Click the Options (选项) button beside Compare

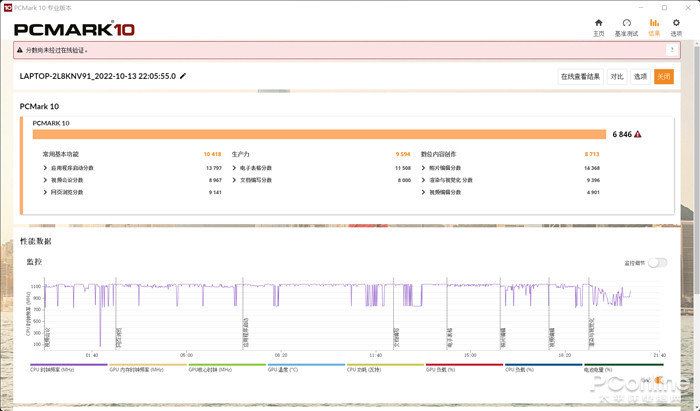pyautogui.click(x=640, y=76)
